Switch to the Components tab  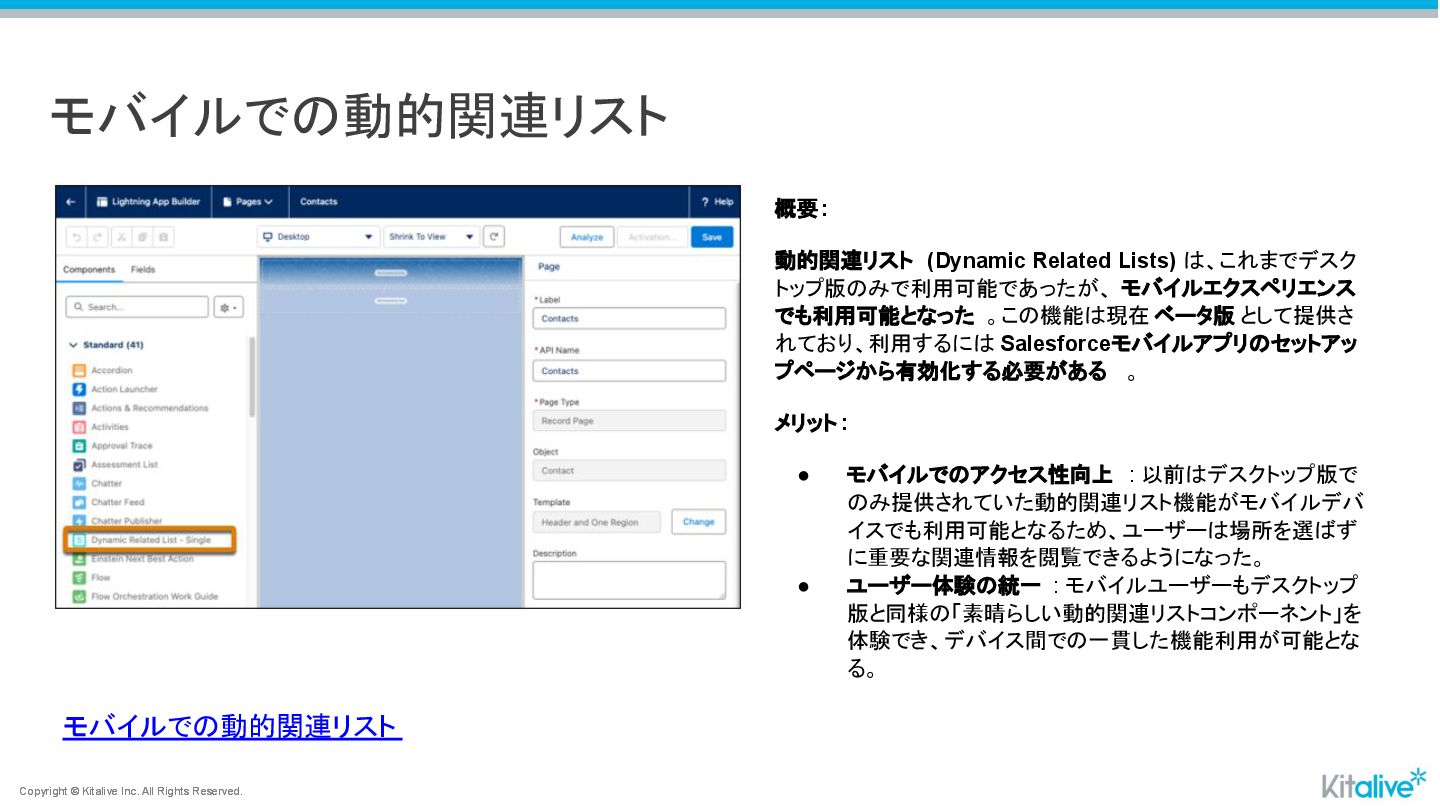[x=89, y=270]
